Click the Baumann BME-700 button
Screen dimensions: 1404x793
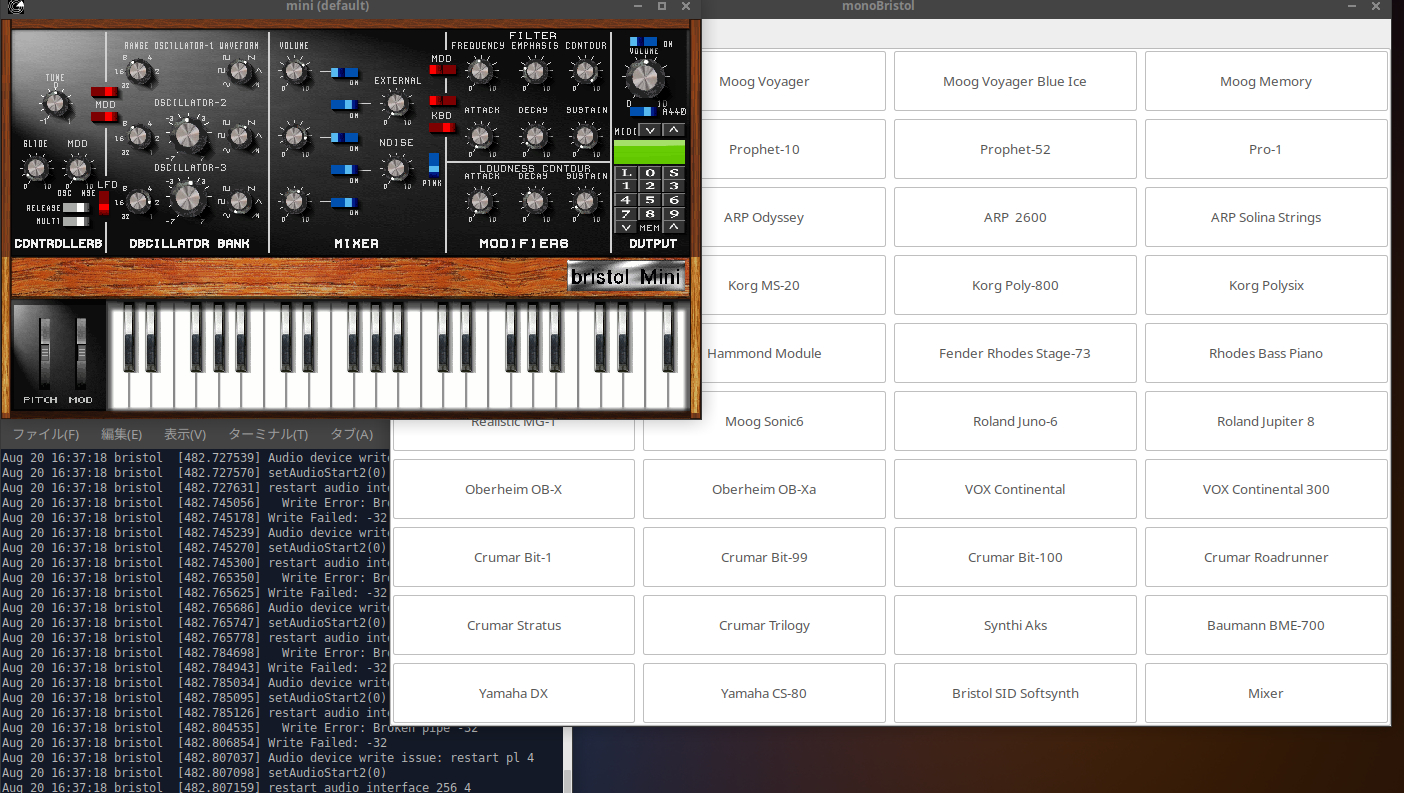pyautogui.click(x=1266, y=625)
